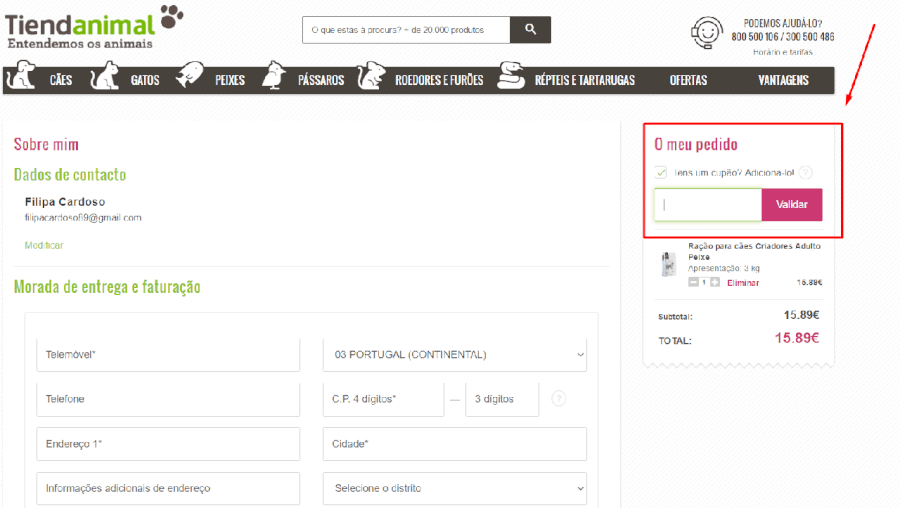Open the Vantagens menu item
Image resolution: width=900 pixels, height=508 pixels.
pos(783,80)
